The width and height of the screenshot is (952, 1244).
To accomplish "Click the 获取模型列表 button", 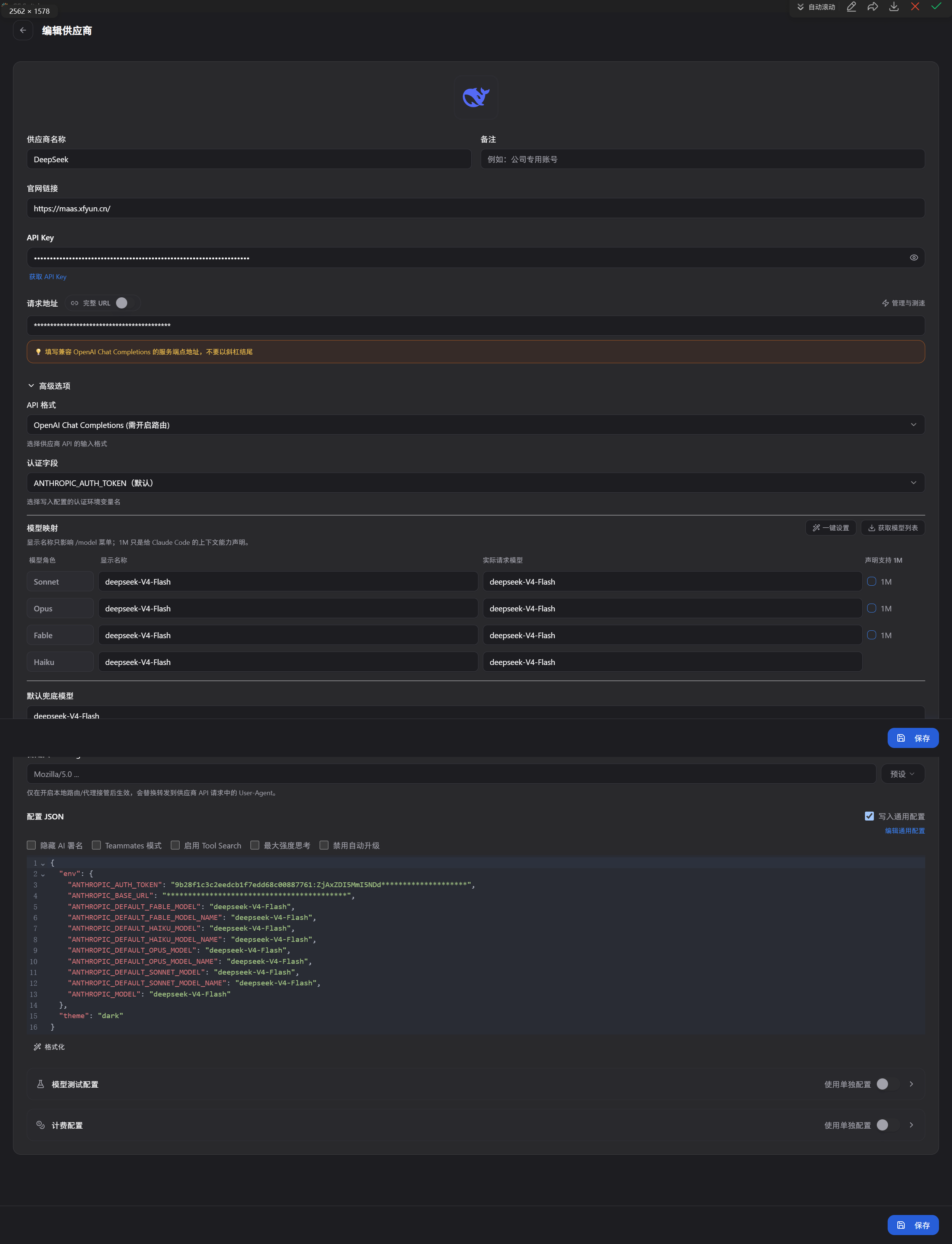I will [x=893, y=528].
